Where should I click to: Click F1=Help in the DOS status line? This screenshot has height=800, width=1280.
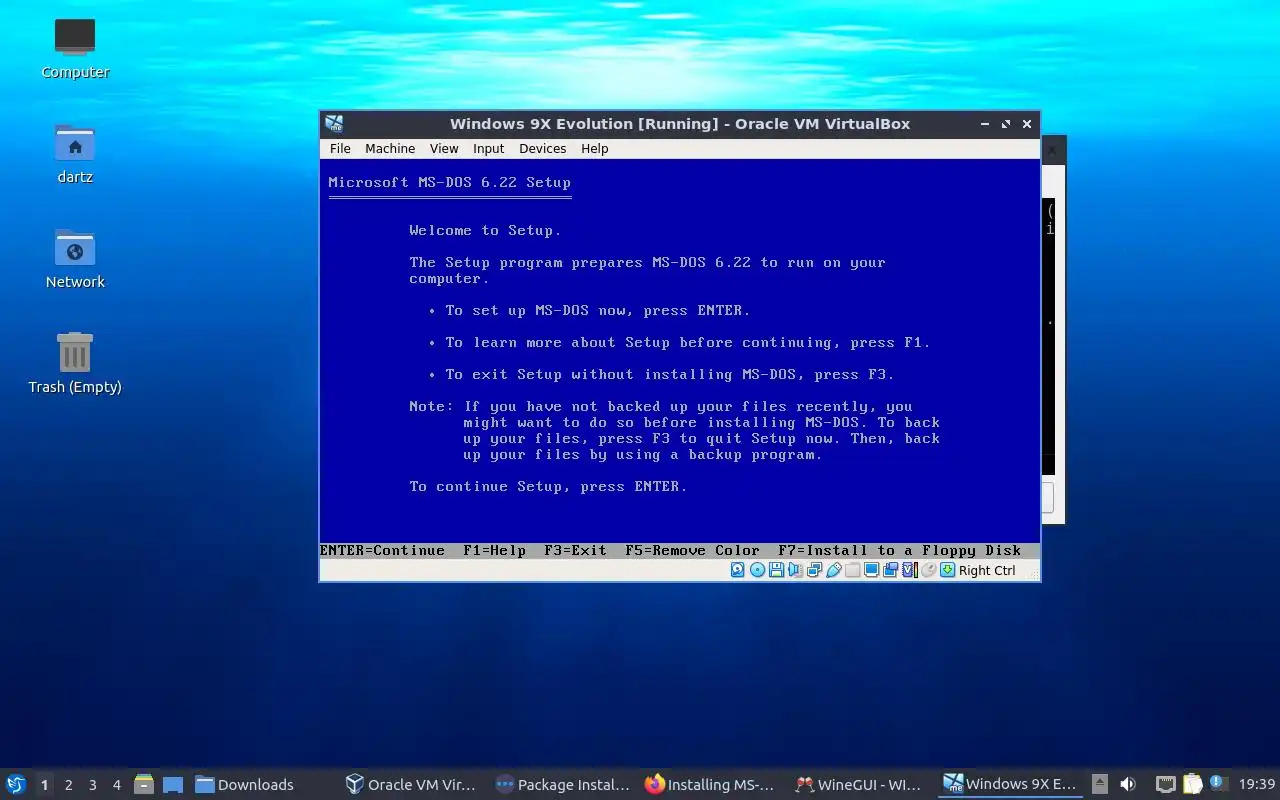coord(494,550)
